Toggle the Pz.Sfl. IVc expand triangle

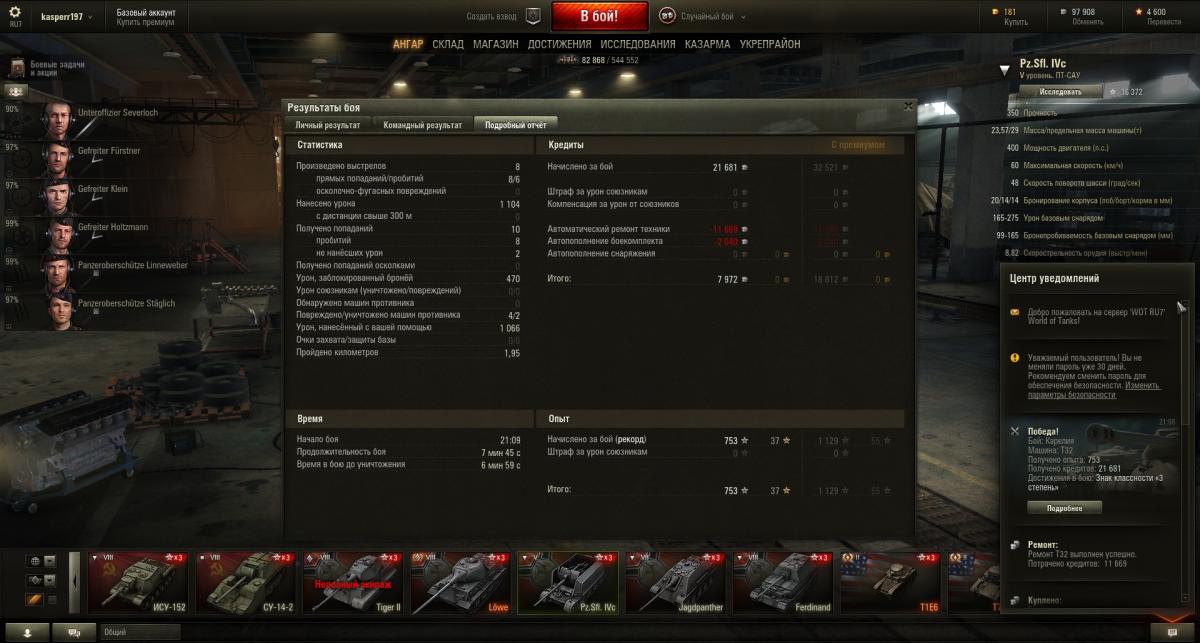[1006, 70]
